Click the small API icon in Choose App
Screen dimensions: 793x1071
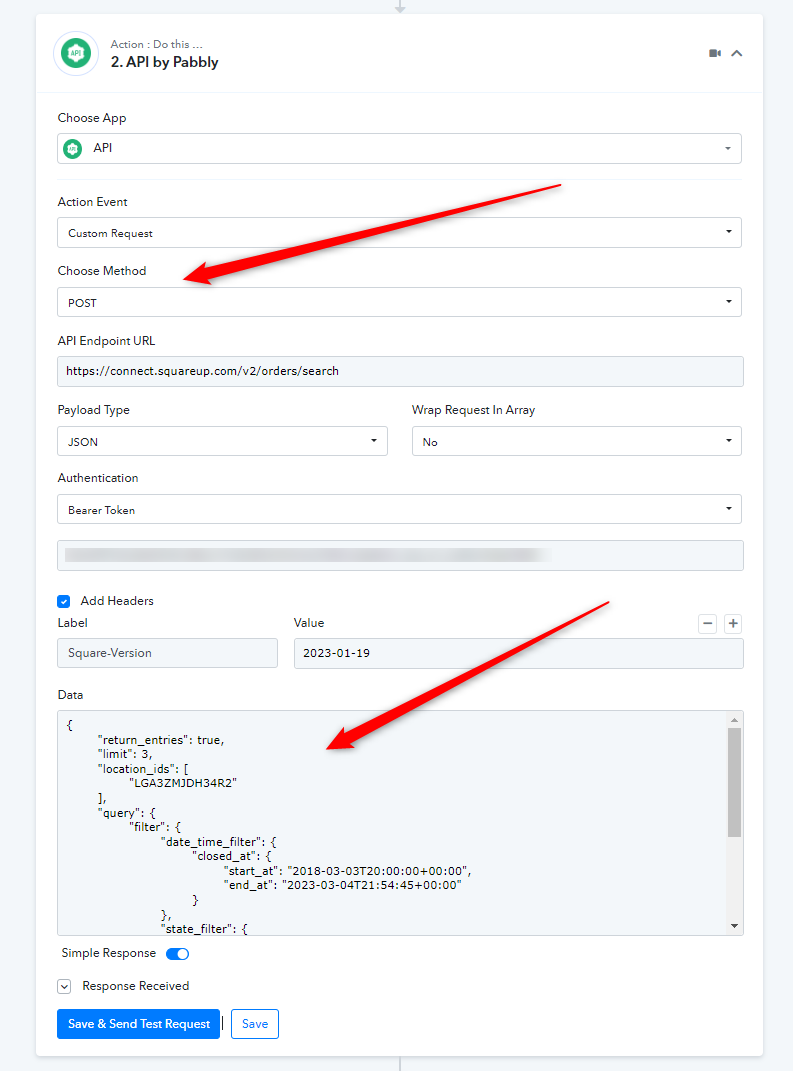[x=72, y=148]
